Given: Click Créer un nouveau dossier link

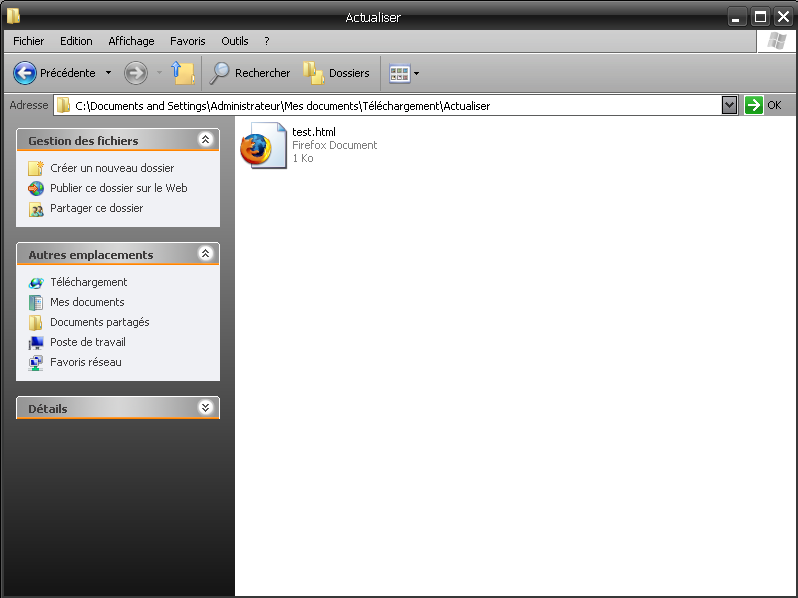Looking at the screenshot, I should (x=112, y=168).
